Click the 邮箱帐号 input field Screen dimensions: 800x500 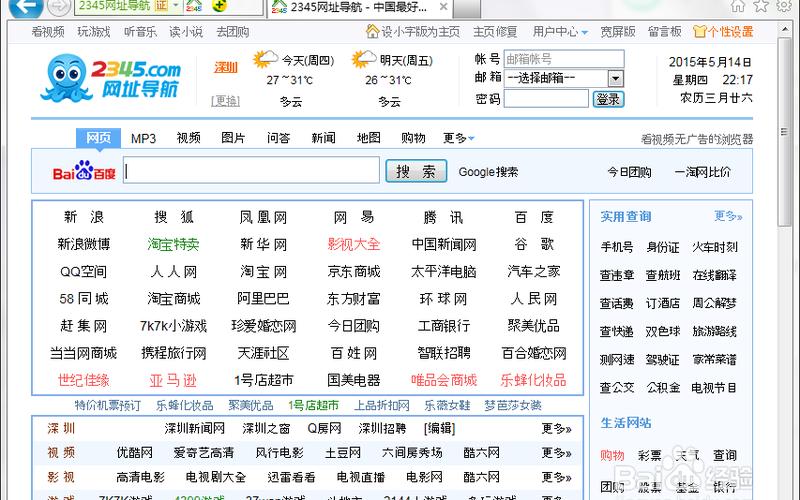(x=564, y=59)
